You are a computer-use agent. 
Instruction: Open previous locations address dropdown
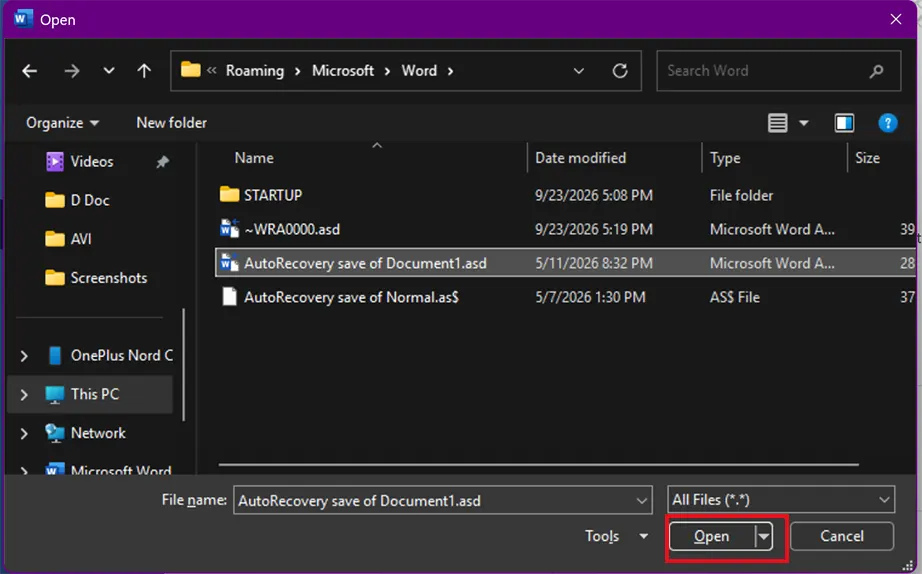pos(579,71)
